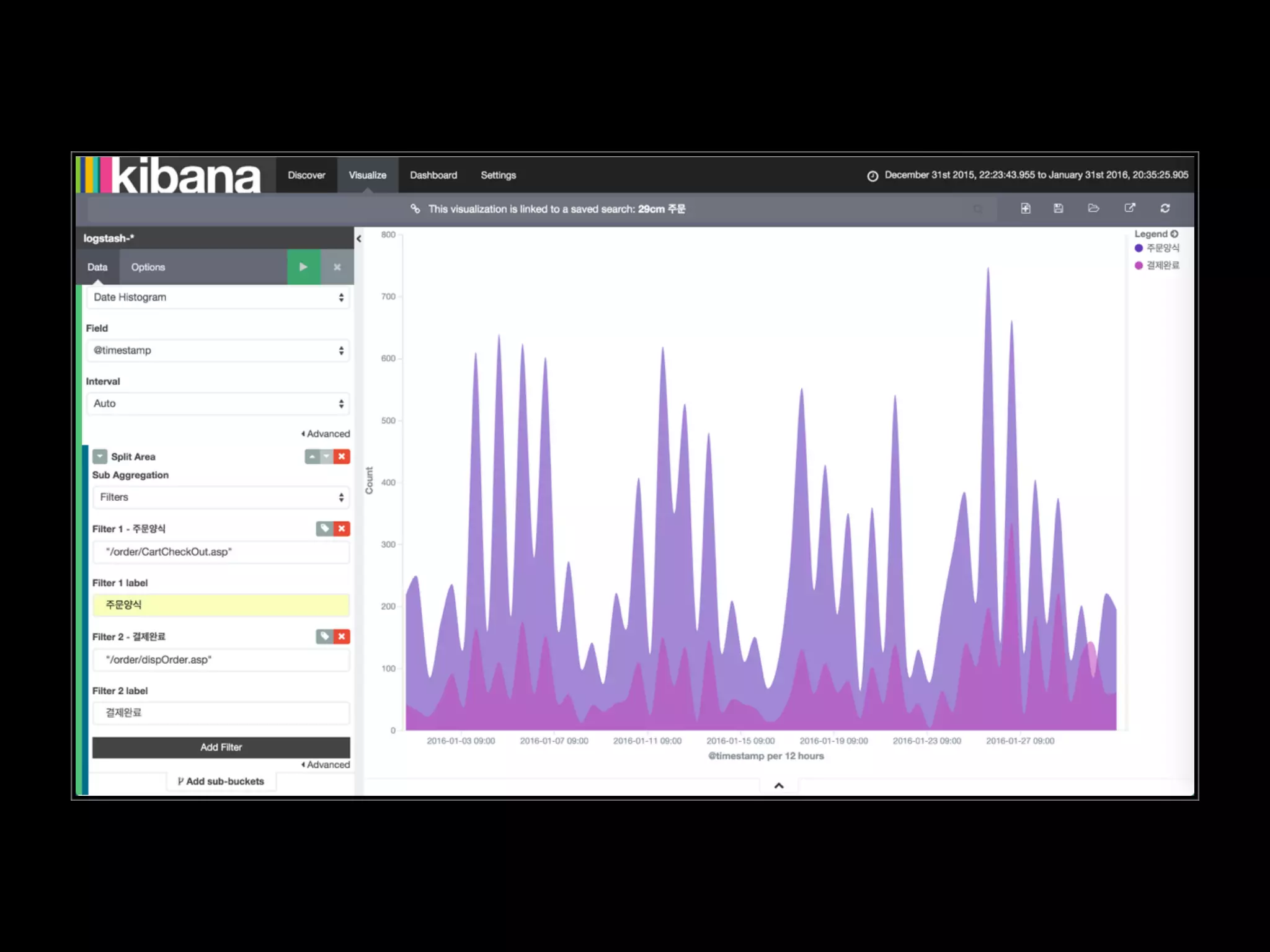Viewport: 1270px width, 952px height.
Task: Click the purple 주문양식 legend color dot
Action: tap(1139, 249)
